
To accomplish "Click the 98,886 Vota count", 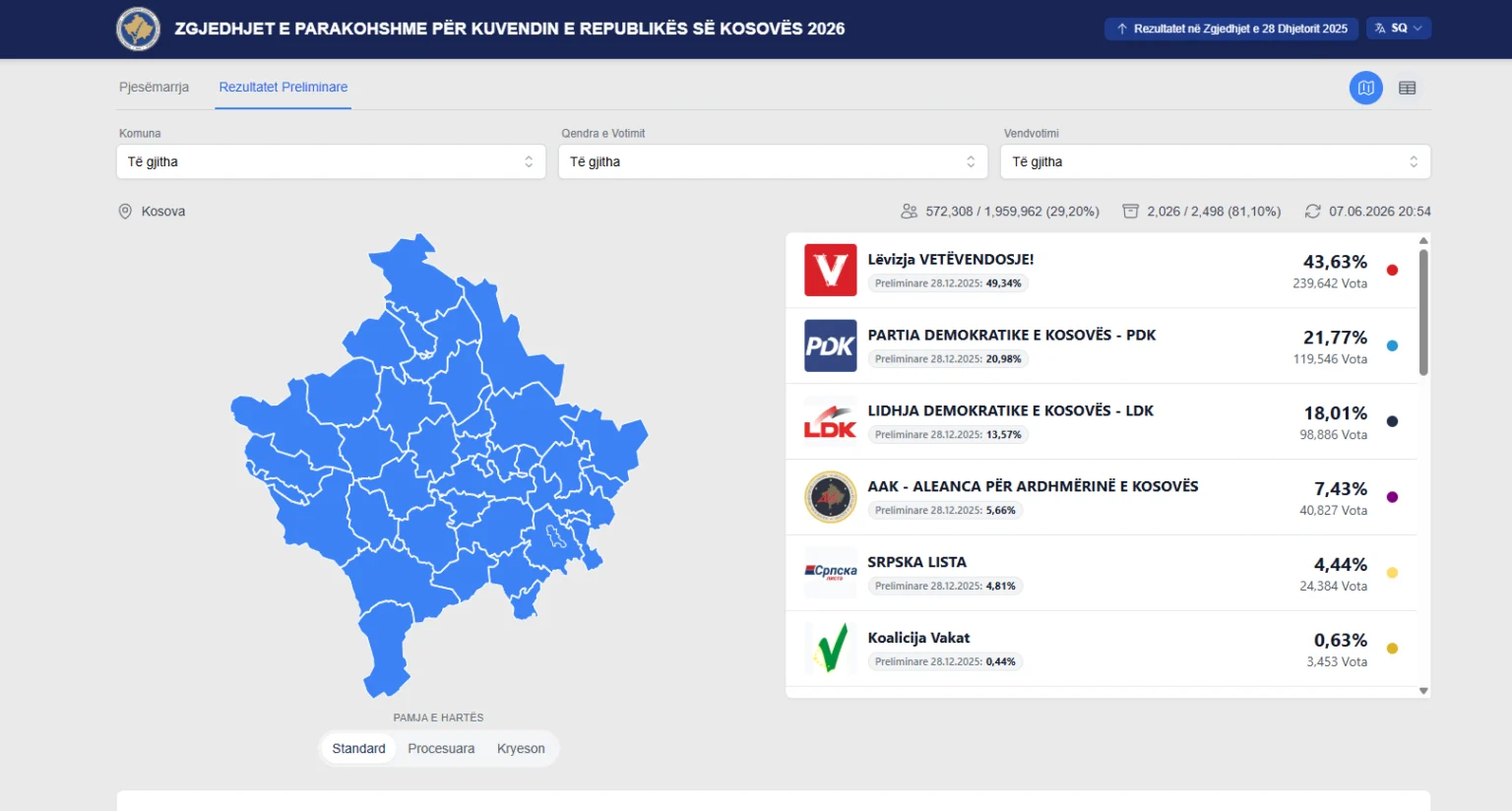I will click(1333, 435).
